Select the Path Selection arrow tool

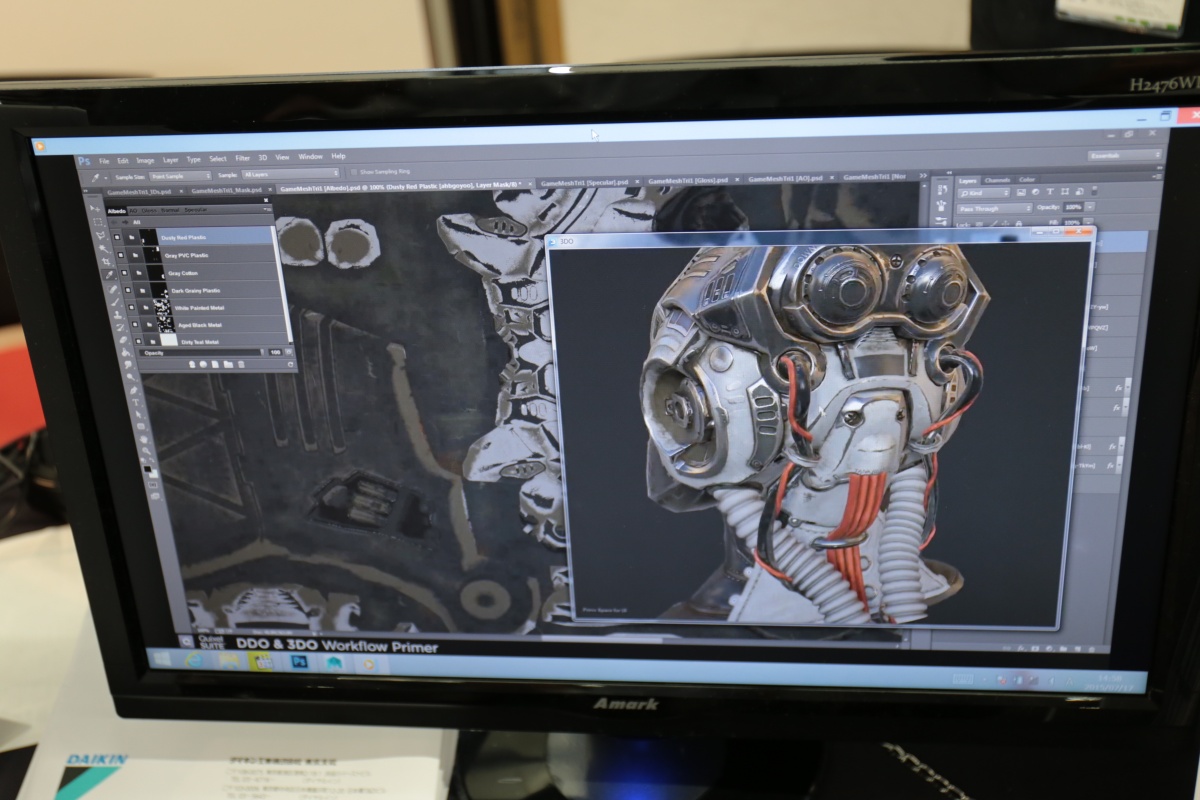pyautogui.click(x=138, y=414)
